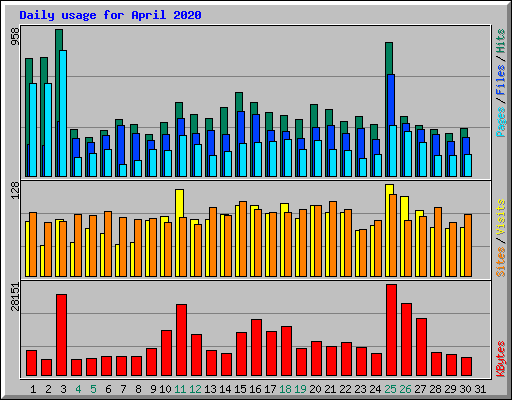Screen dimensions: 512x400
Task: Click the Hits legend label
Action: tap(501, 41)
